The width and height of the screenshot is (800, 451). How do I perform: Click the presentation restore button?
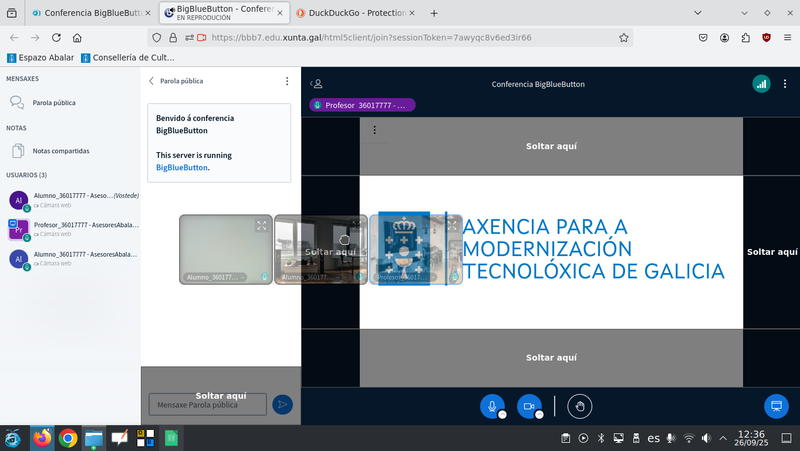pyautogui.click(x=775, y=406)
